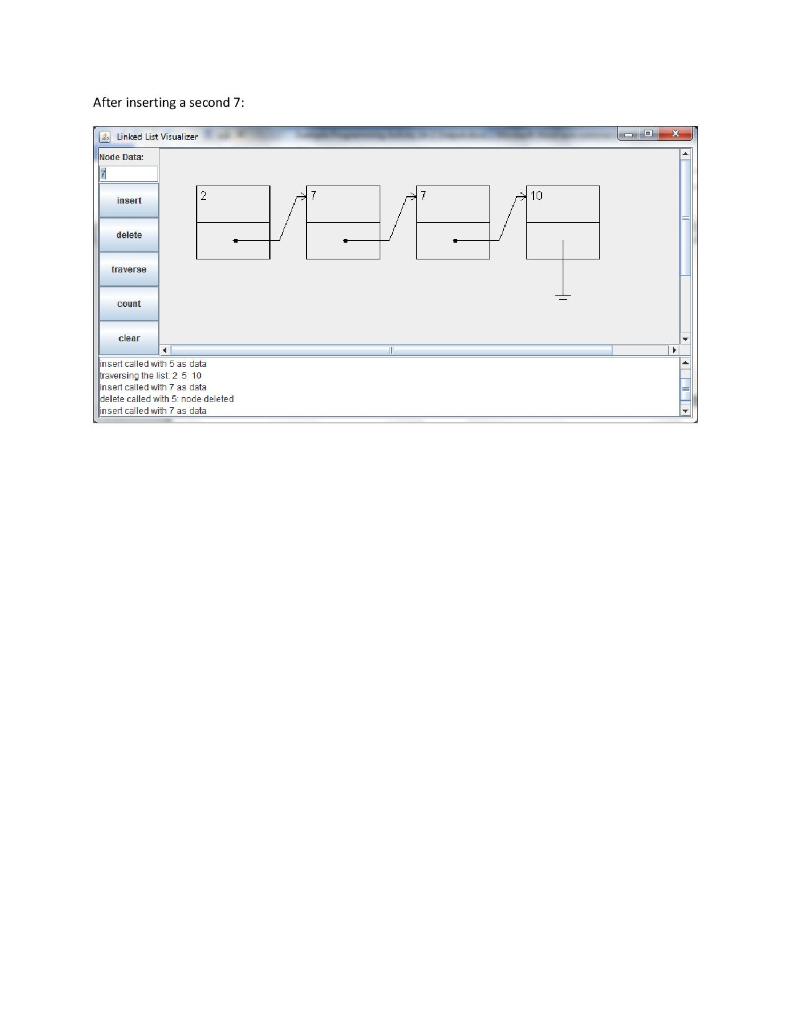Screen dimensions: 791x1024
Task: Run traverse on the linked list
Action: [129, 269]
